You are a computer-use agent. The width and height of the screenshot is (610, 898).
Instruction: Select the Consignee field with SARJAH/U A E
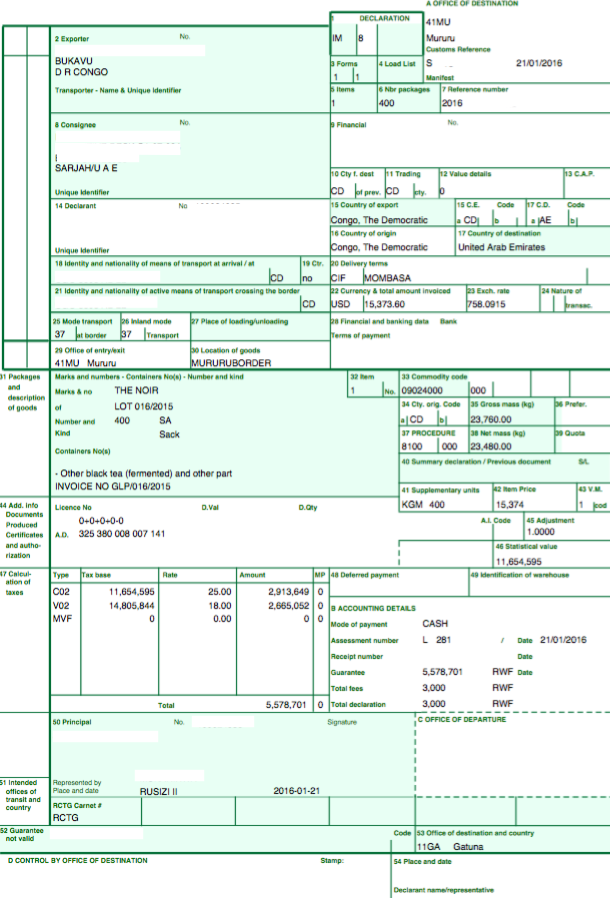pyautogui.click(x=86, y=167)
